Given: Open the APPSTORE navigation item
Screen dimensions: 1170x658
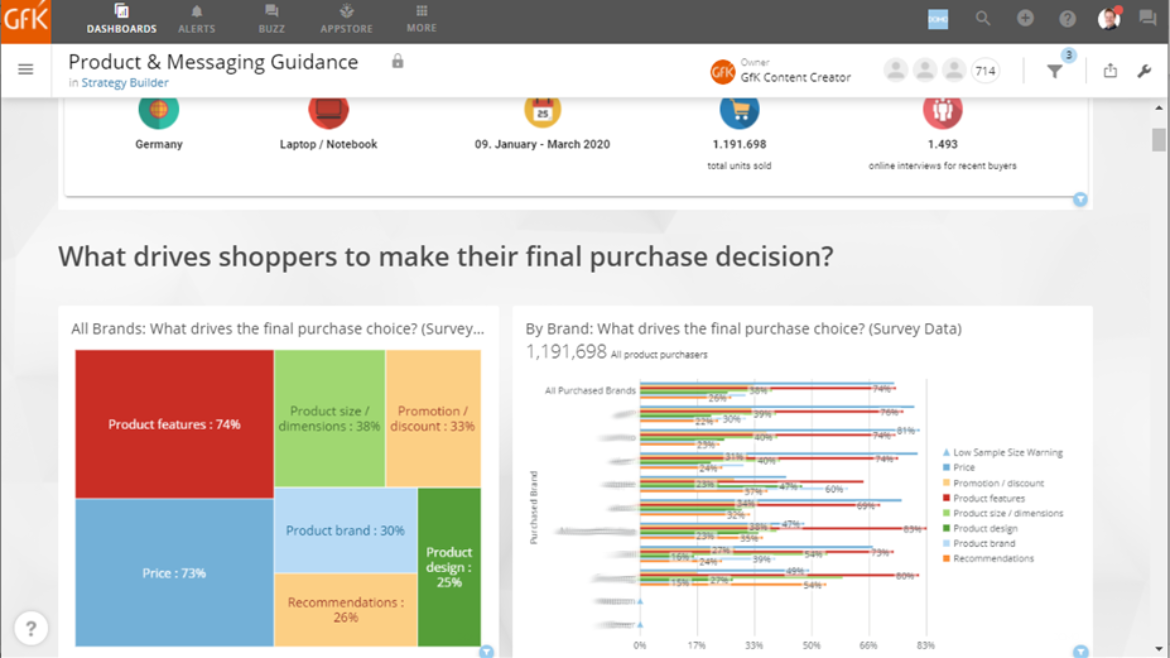Looking at the screenshot, I should 346,19.
